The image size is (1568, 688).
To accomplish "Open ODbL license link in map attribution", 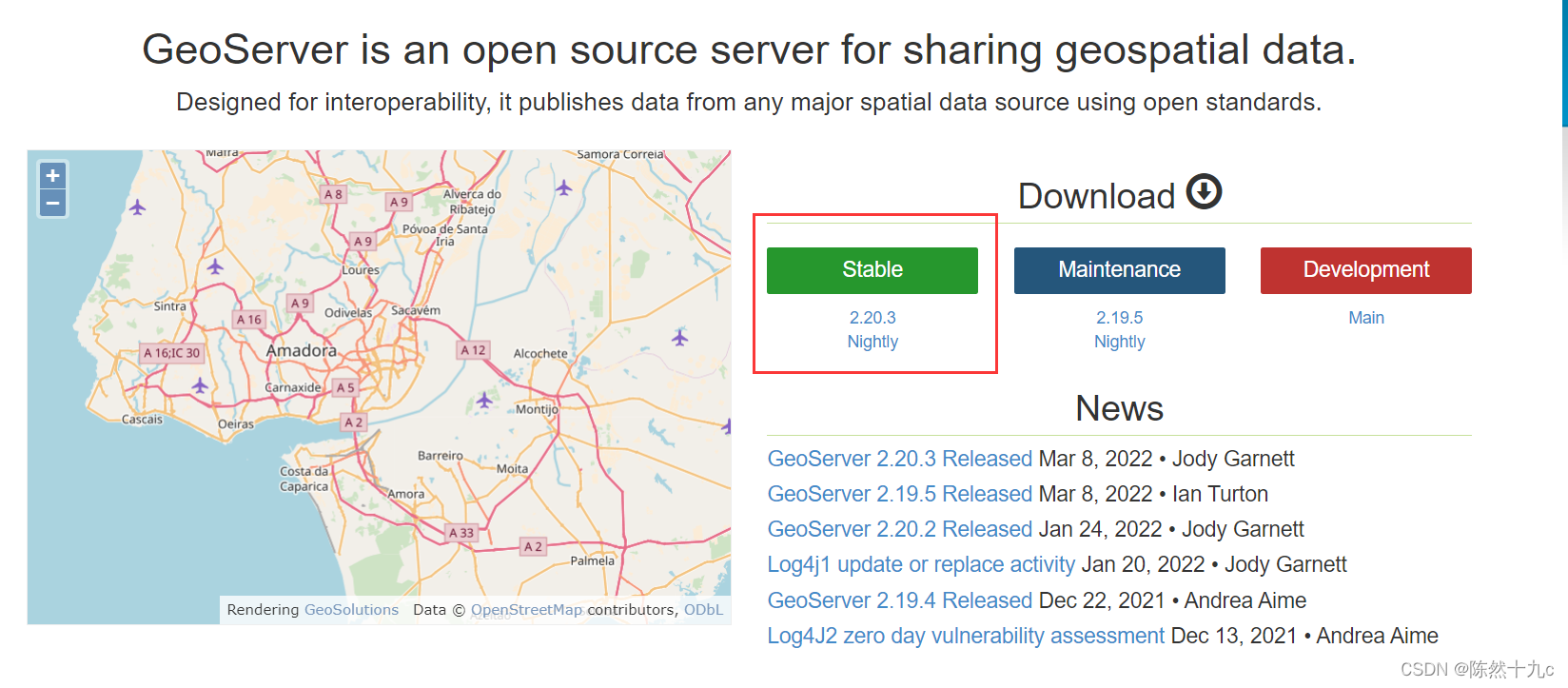I will [x=703, y=610].
